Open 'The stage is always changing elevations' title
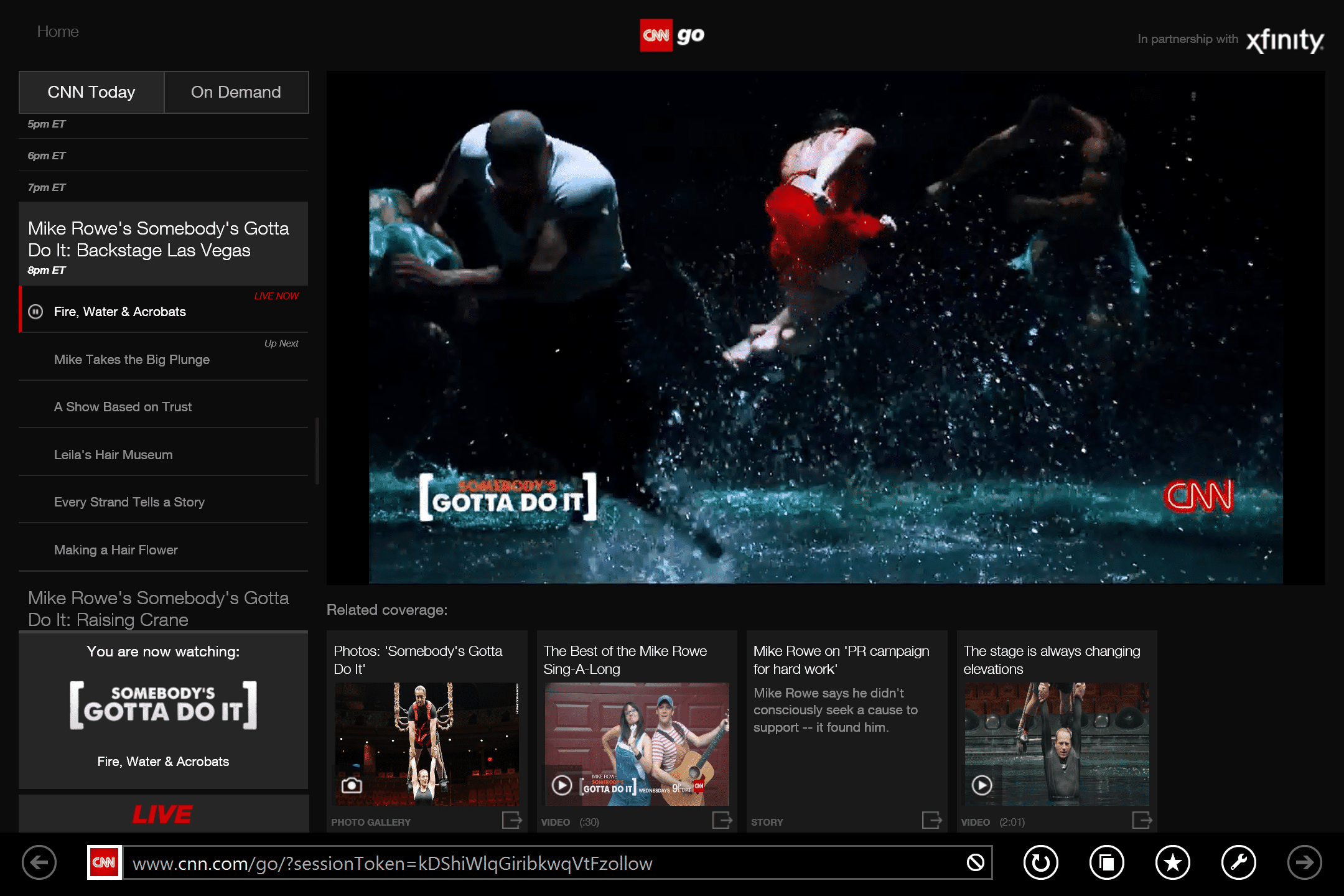Screen dimensions: 1344x896 pos(1052,660)
